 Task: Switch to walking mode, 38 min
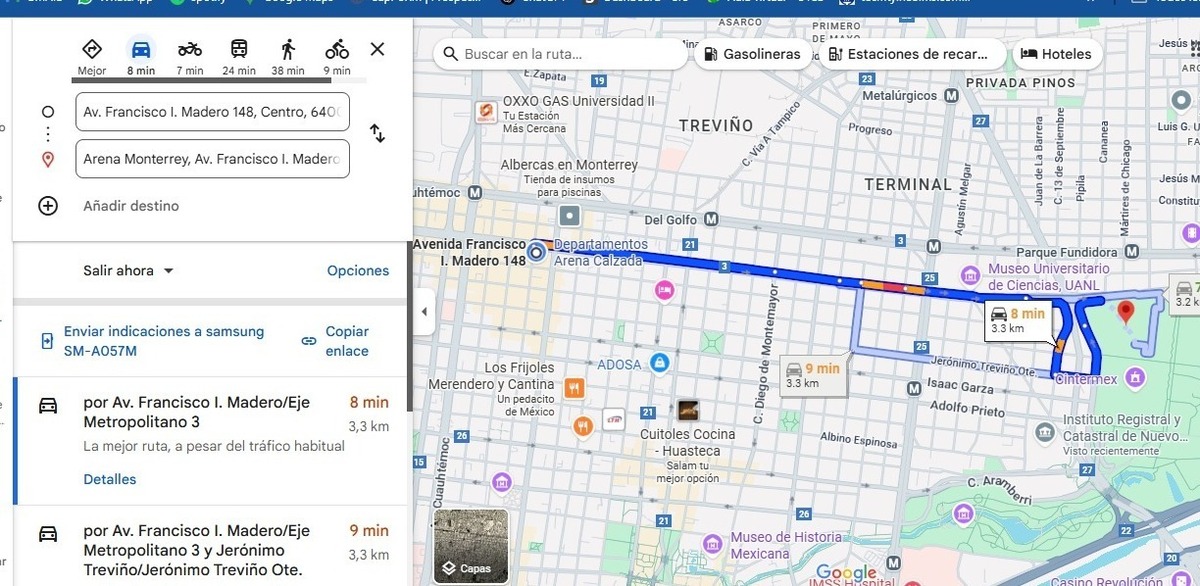pyautogui.click(x=288, y=57)
